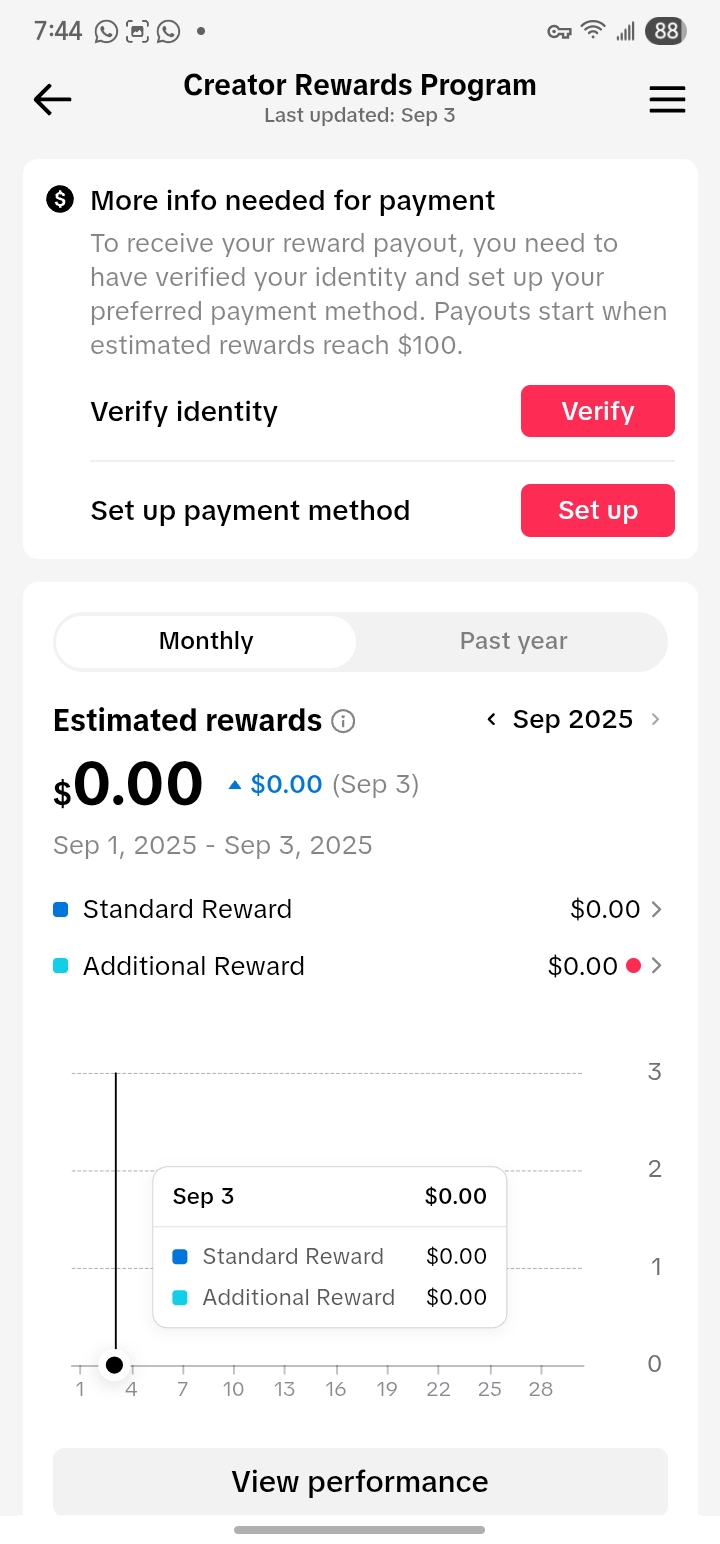720x1544 pixels.
Task: Expand Additional Reward details chevron
Action: click(657, 966)
